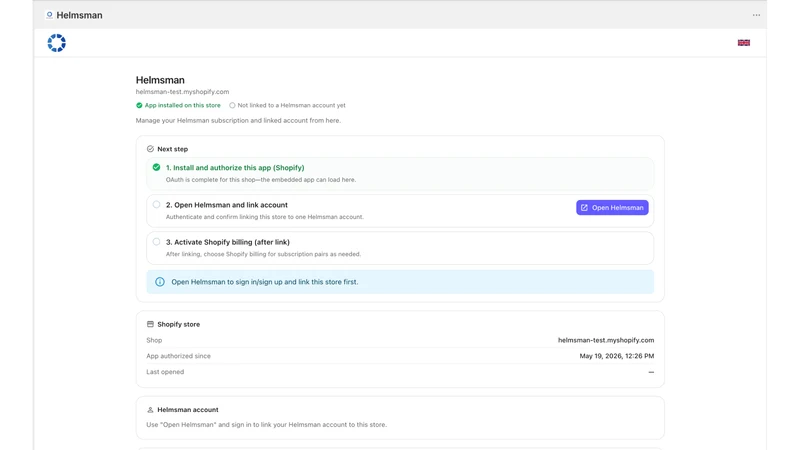800x450 pixels.
Task: Click the 'Helmsman account' section heading
Action: click(x=188, y=410)
